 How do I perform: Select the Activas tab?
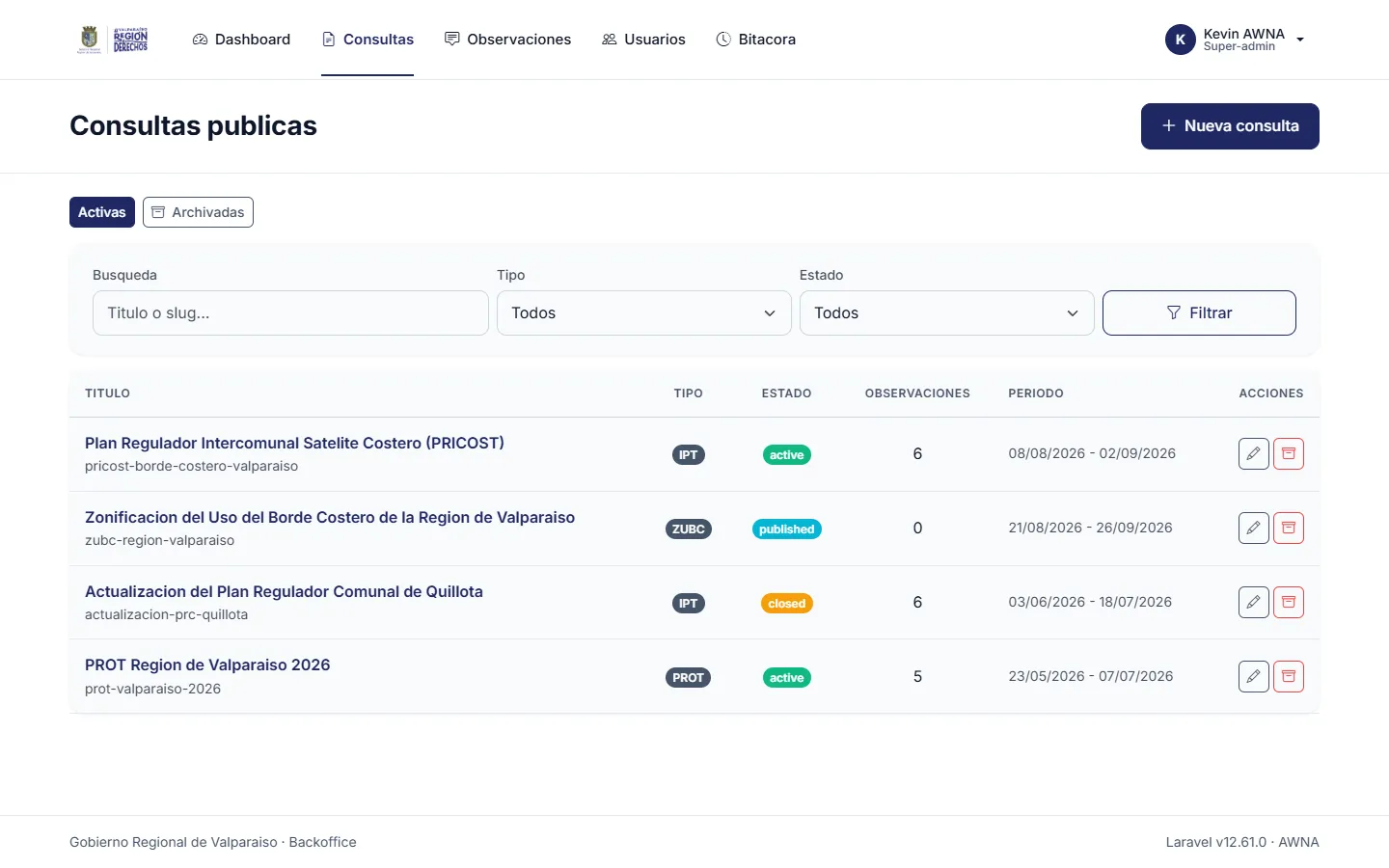(102, 212)
